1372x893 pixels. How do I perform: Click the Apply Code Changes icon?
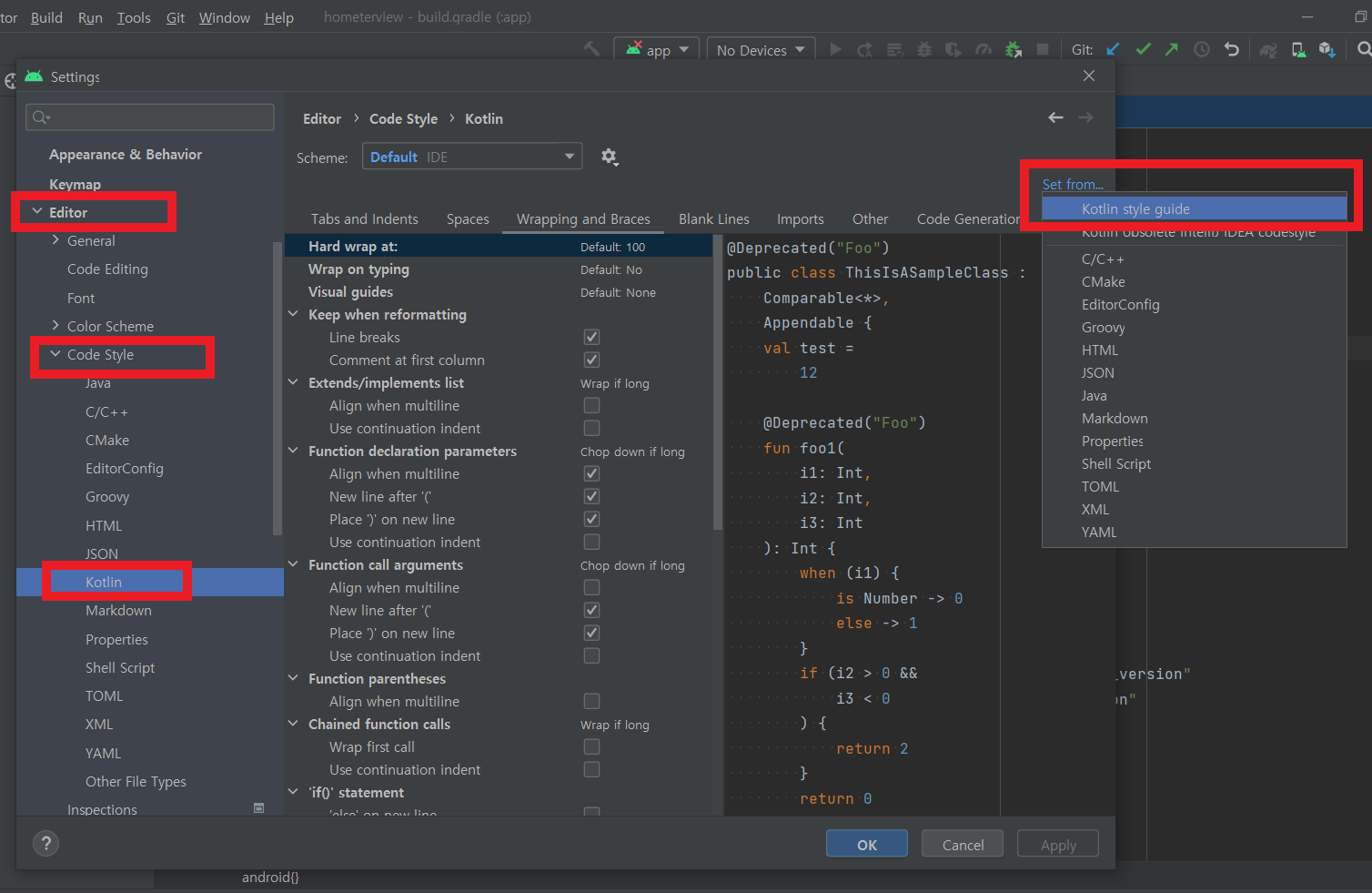click(x=894, y=49)
